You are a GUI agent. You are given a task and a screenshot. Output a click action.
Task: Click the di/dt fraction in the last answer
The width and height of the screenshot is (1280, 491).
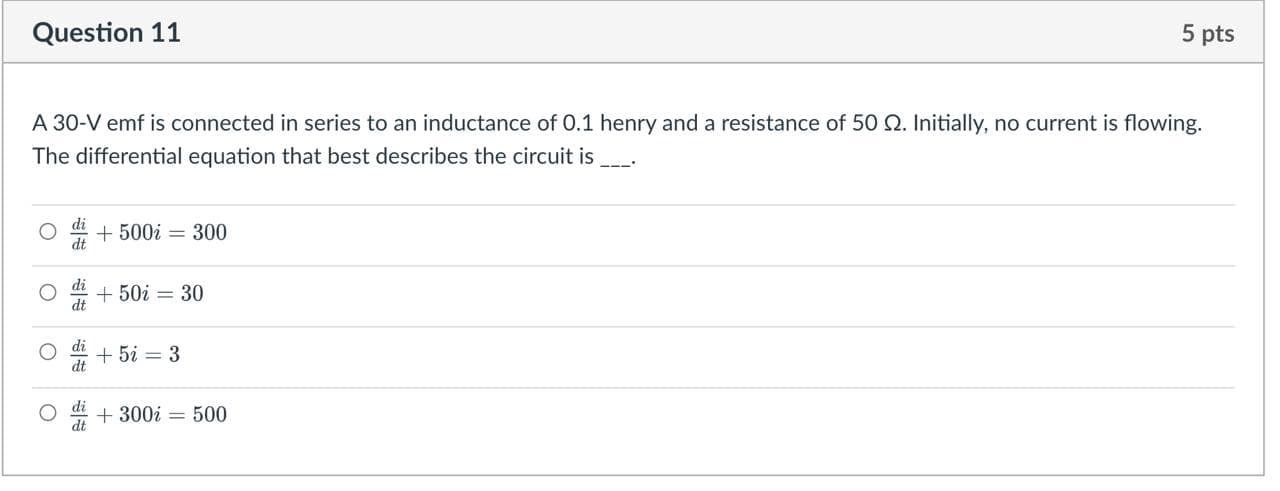(x=79, y=415)
